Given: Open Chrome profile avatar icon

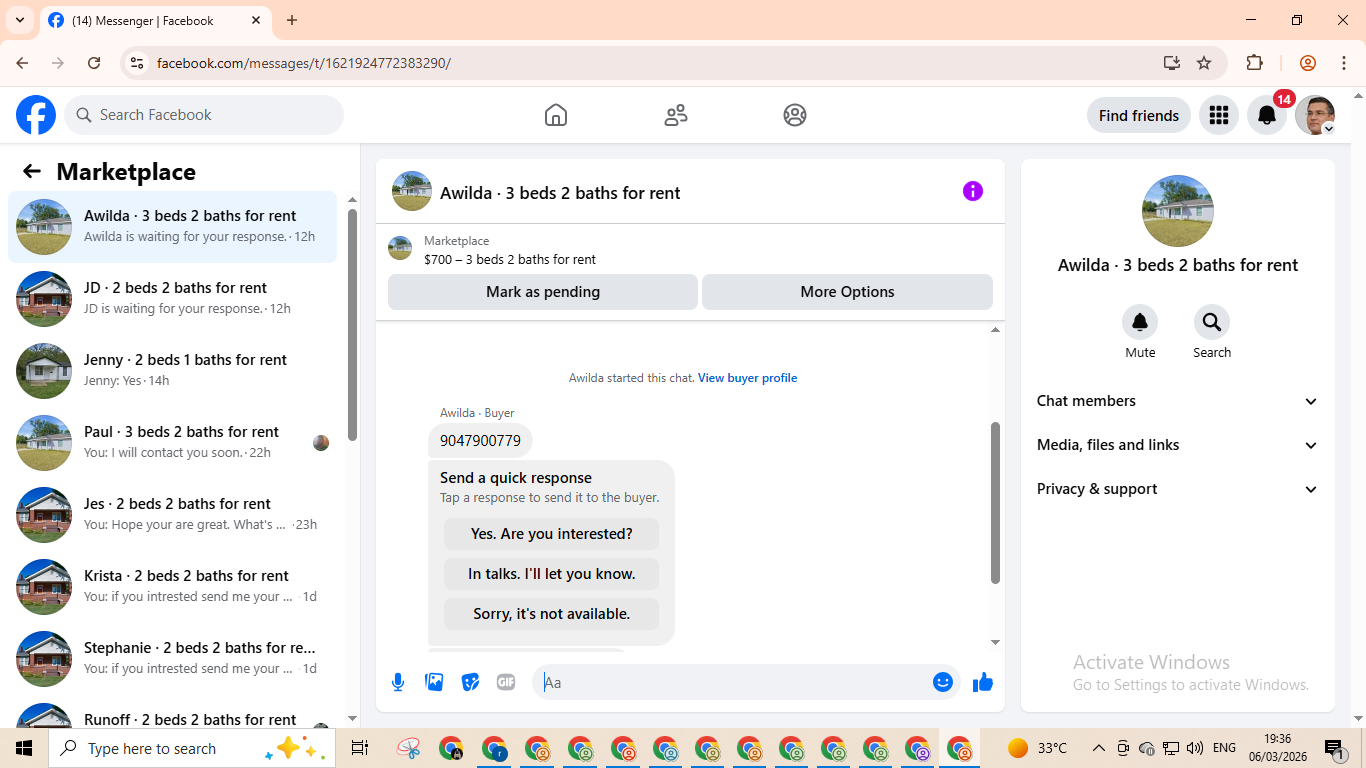Looking at the screenshot, I should [1308, 63].
